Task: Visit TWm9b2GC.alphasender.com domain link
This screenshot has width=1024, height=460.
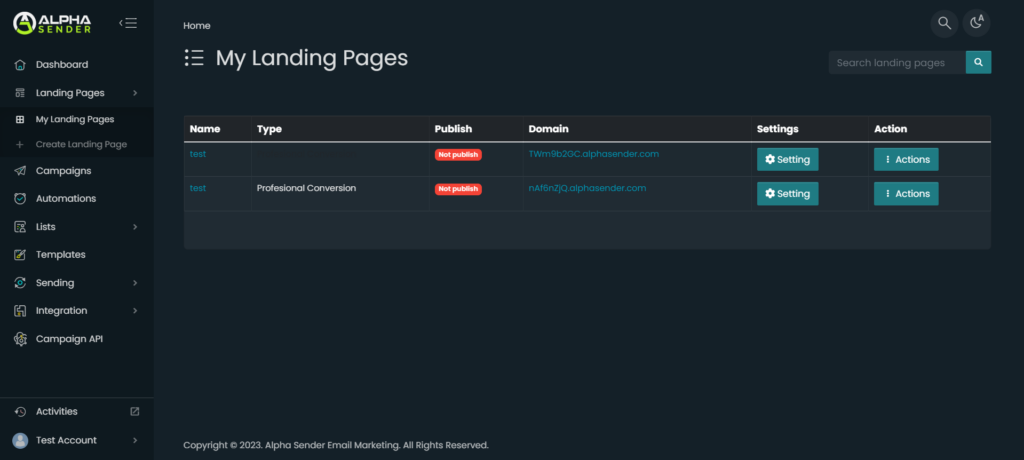Action: point(594,154)
